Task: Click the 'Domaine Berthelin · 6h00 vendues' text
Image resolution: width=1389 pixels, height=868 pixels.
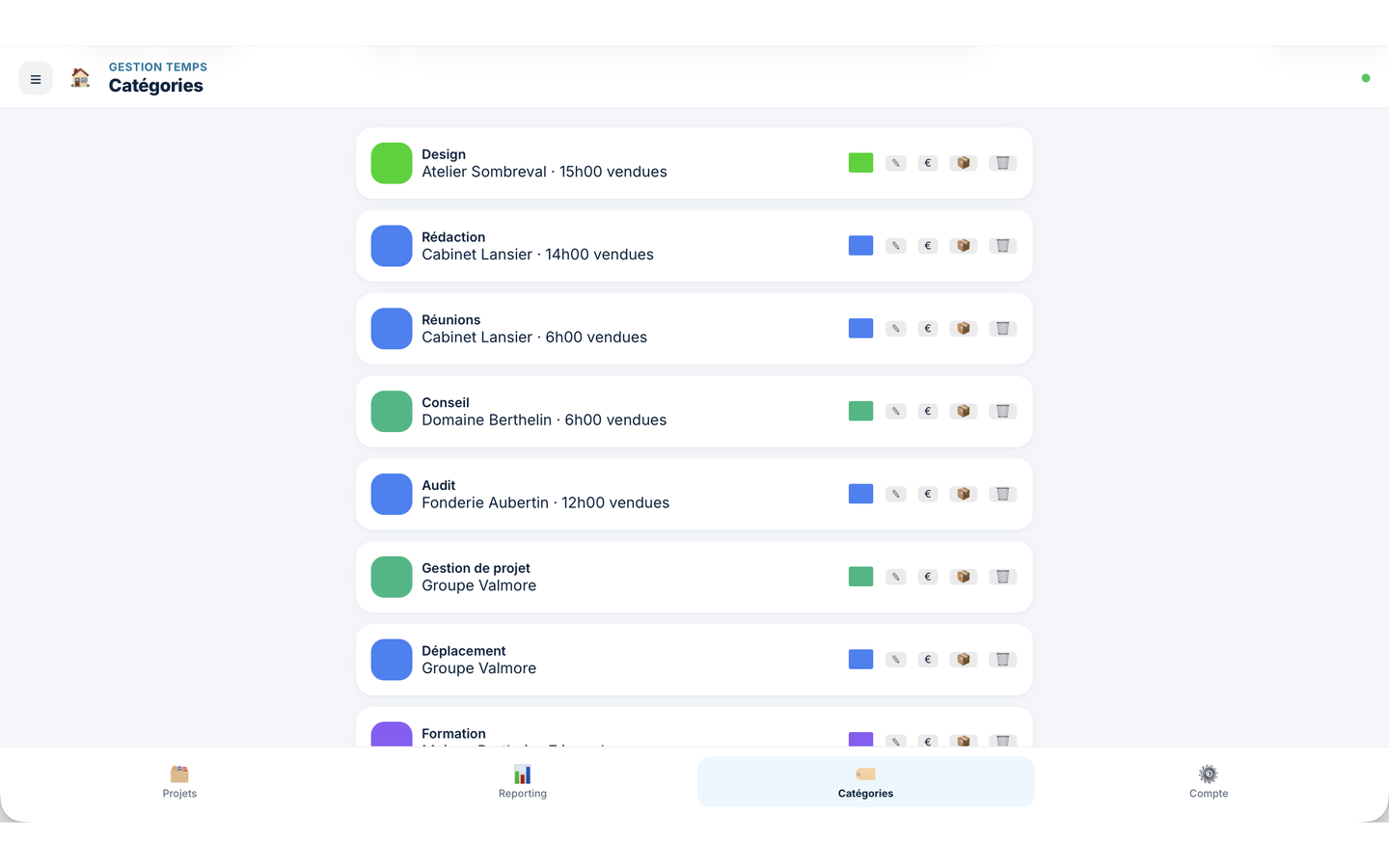Action: (544, 420)
